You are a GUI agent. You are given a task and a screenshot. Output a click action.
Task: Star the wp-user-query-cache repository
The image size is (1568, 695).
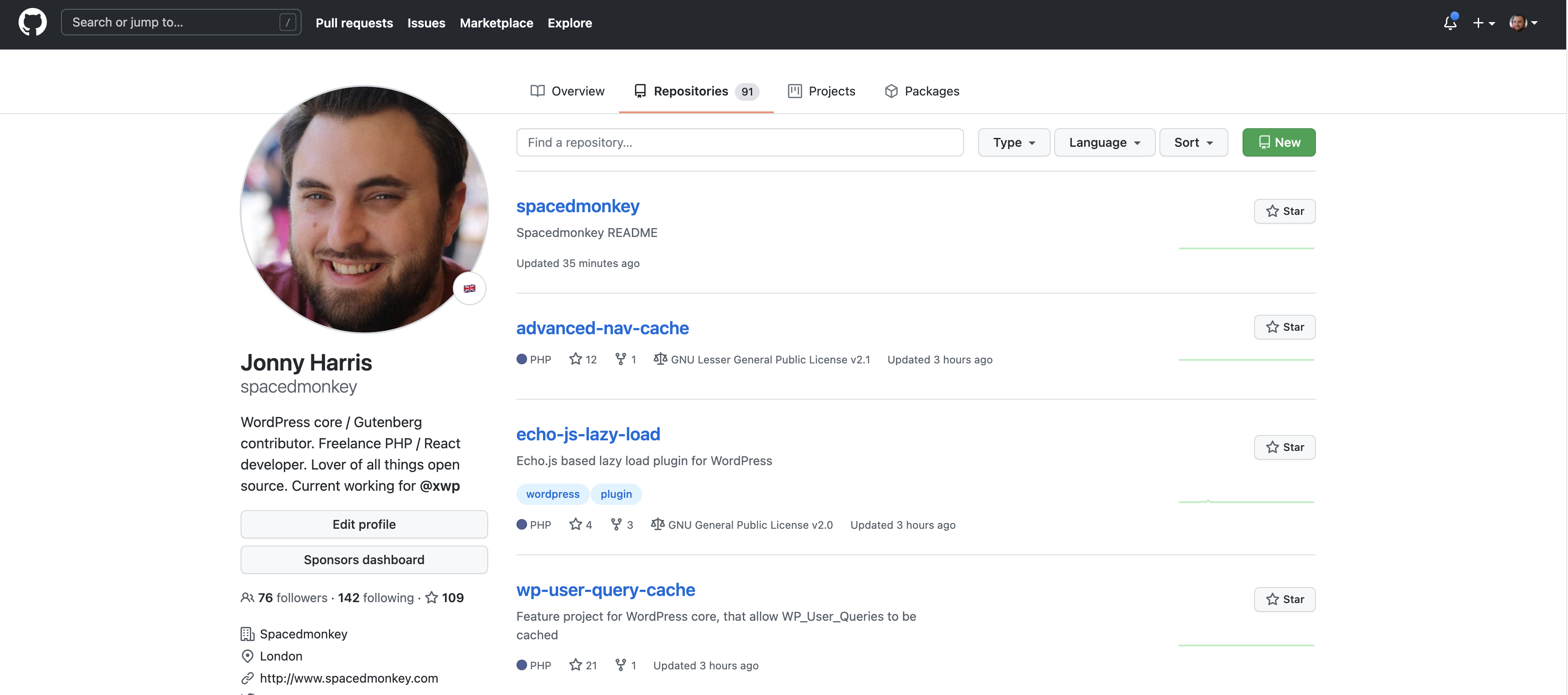coord(1285,600)
